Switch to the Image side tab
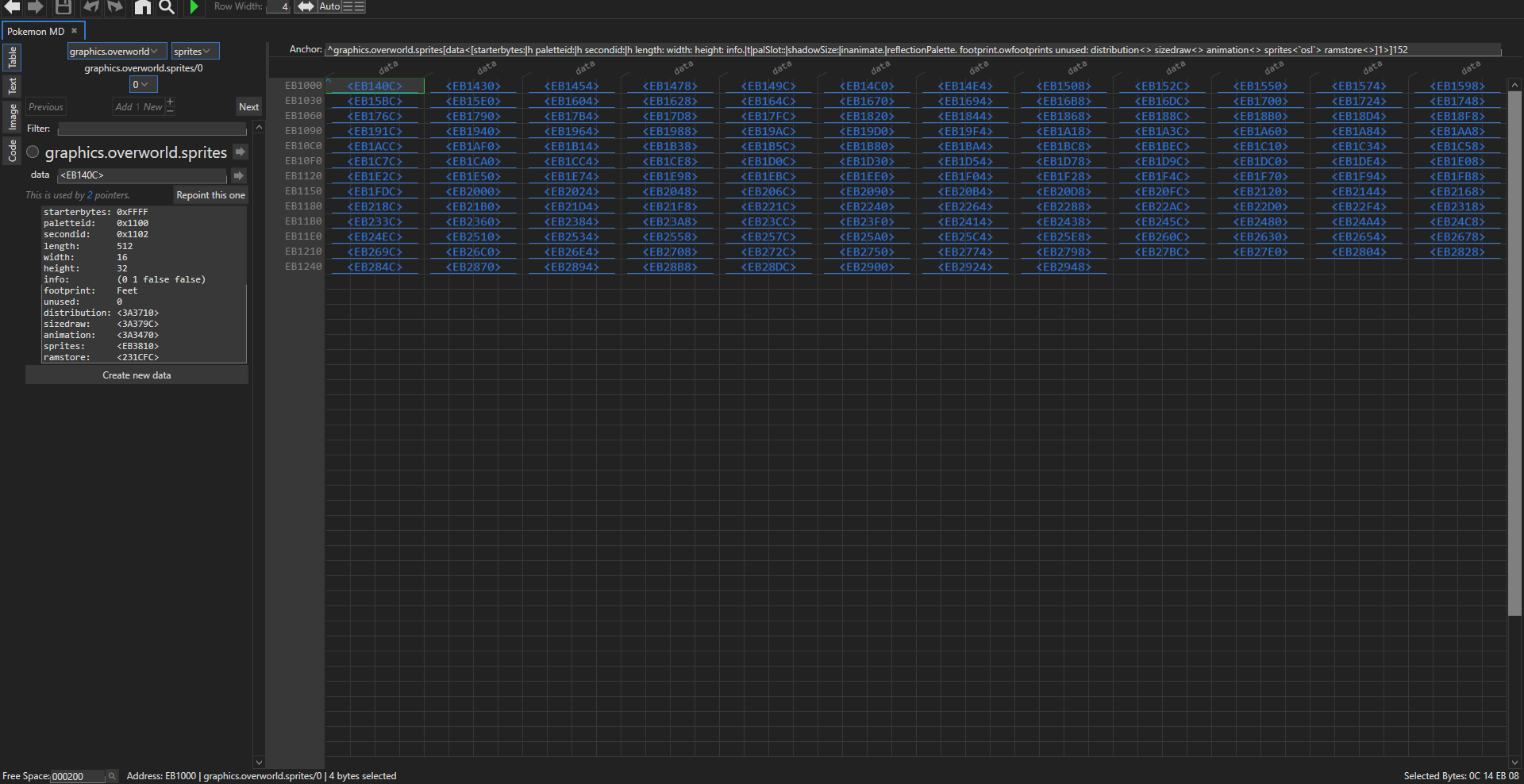 point(12,117)
